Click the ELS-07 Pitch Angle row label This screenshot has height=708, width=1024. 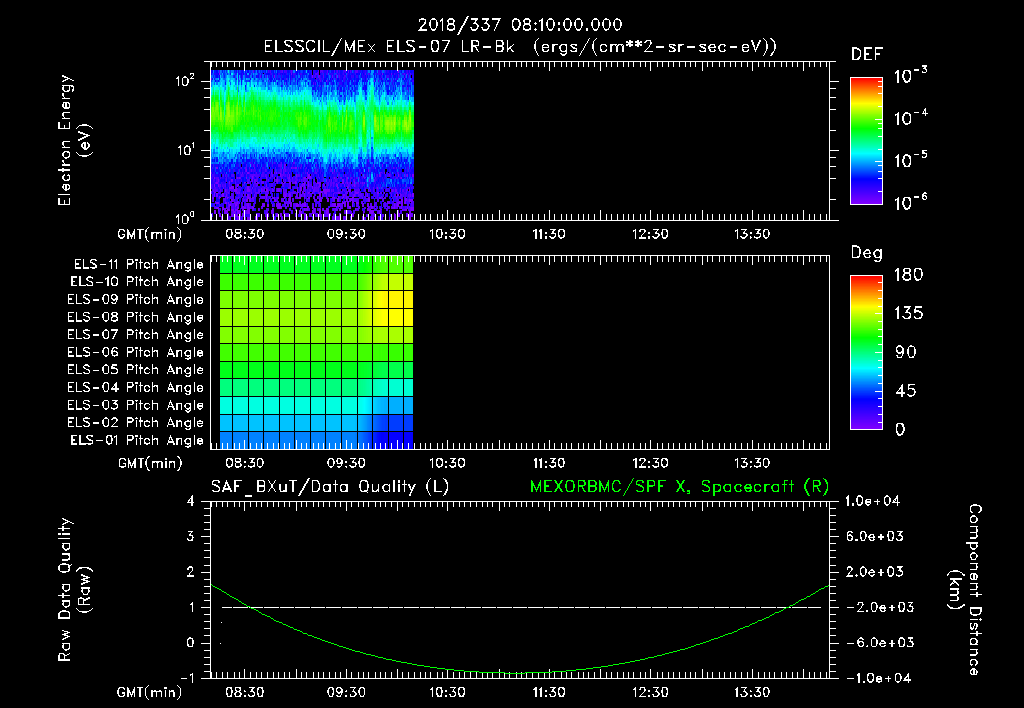click(135, 334)
